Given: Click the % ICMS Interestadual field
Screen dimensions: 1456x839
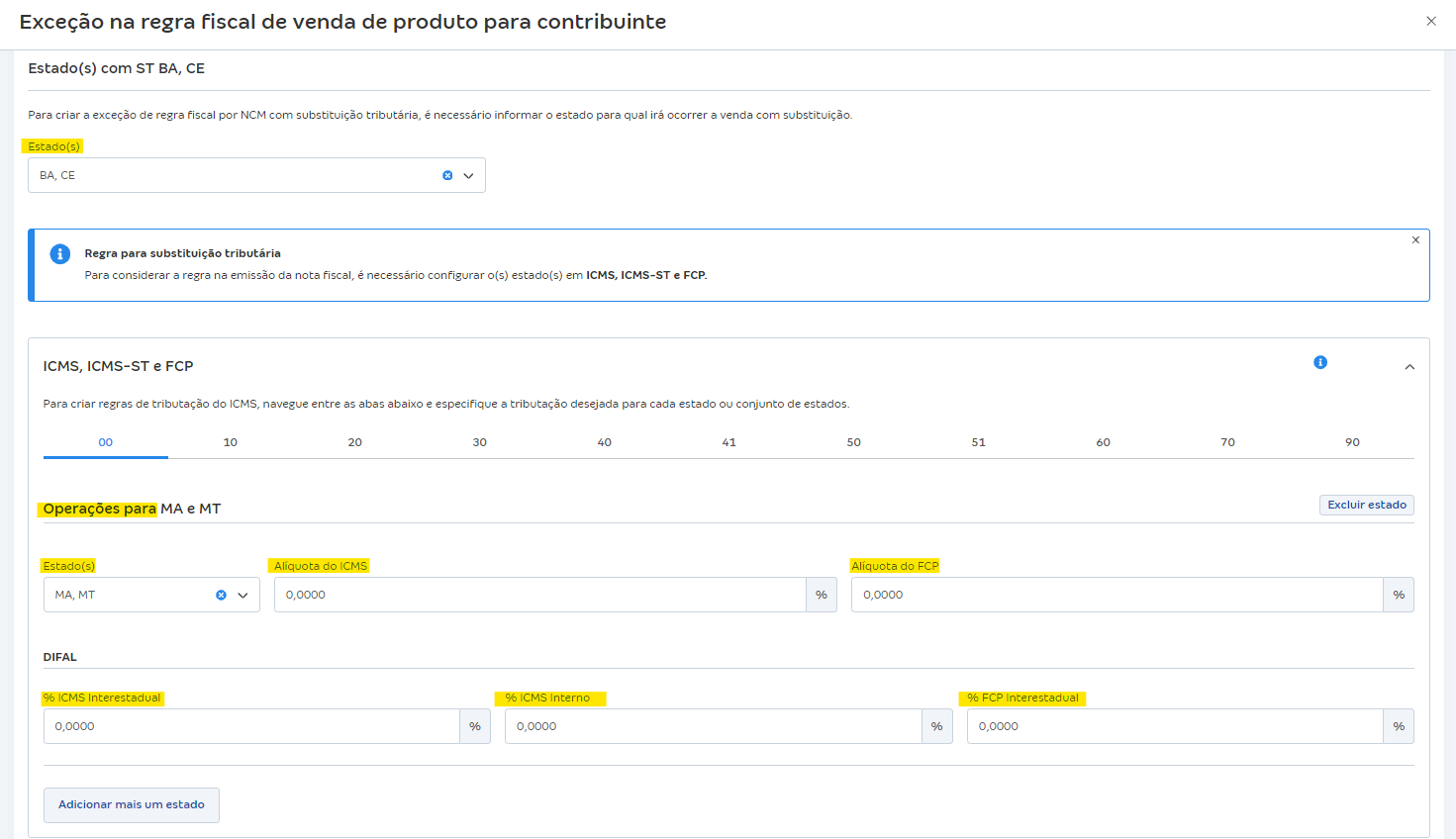Looking at the screenshot, I should point(251,726).
